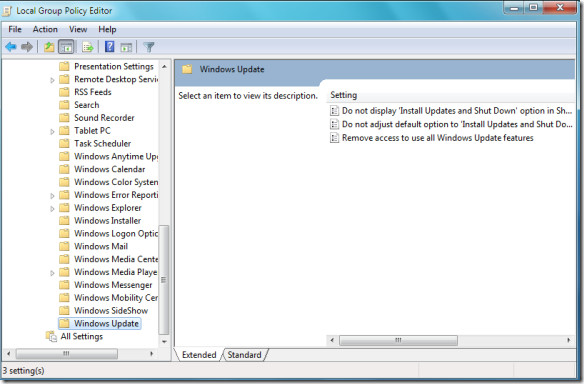This screenshot has height=384, width=584.
Task: Click the tree pane vertical scroll thumb
Action: (x=164, y=280)
